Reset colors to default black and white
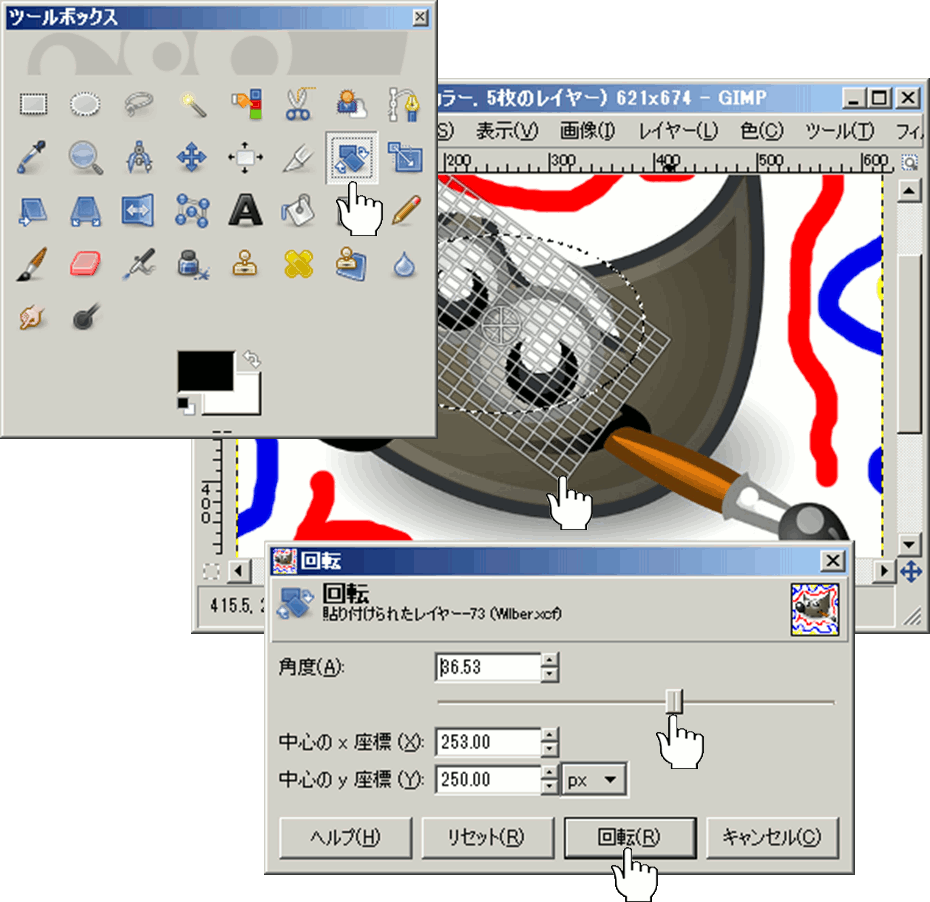Screen dimensions: 930x902 (x=186, y=403)
